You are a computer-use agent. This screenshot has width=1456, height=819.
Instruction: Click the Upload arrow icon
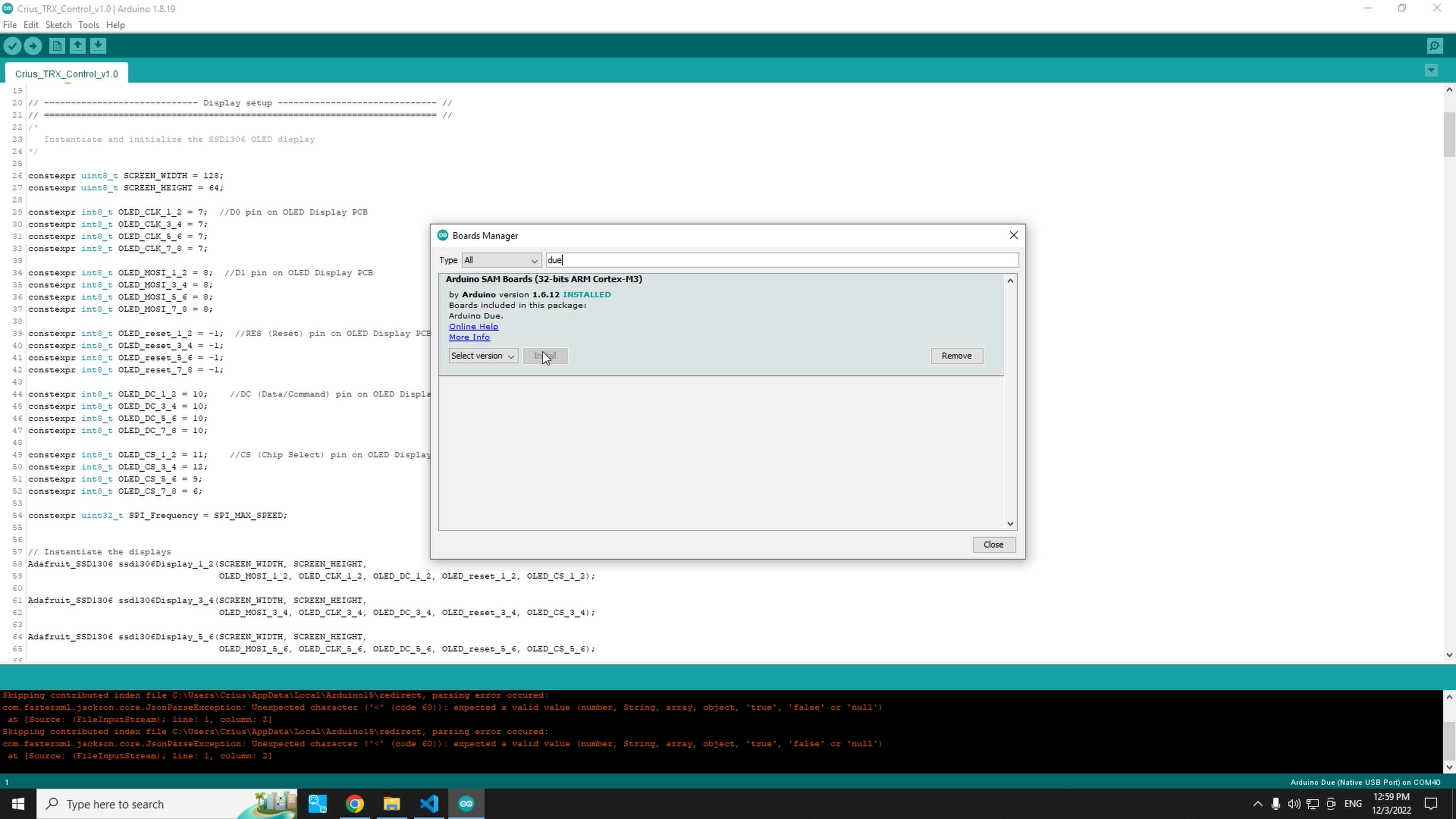(x=33, y=46)
